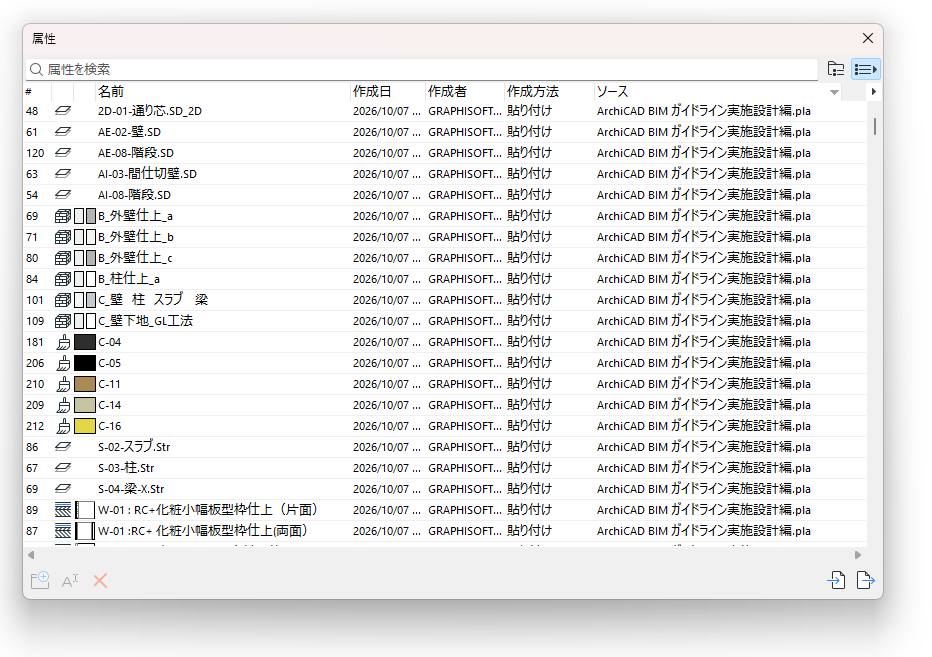Click in the 属性を検索 search field
This screenshot has height=657, width=932.
421,70
